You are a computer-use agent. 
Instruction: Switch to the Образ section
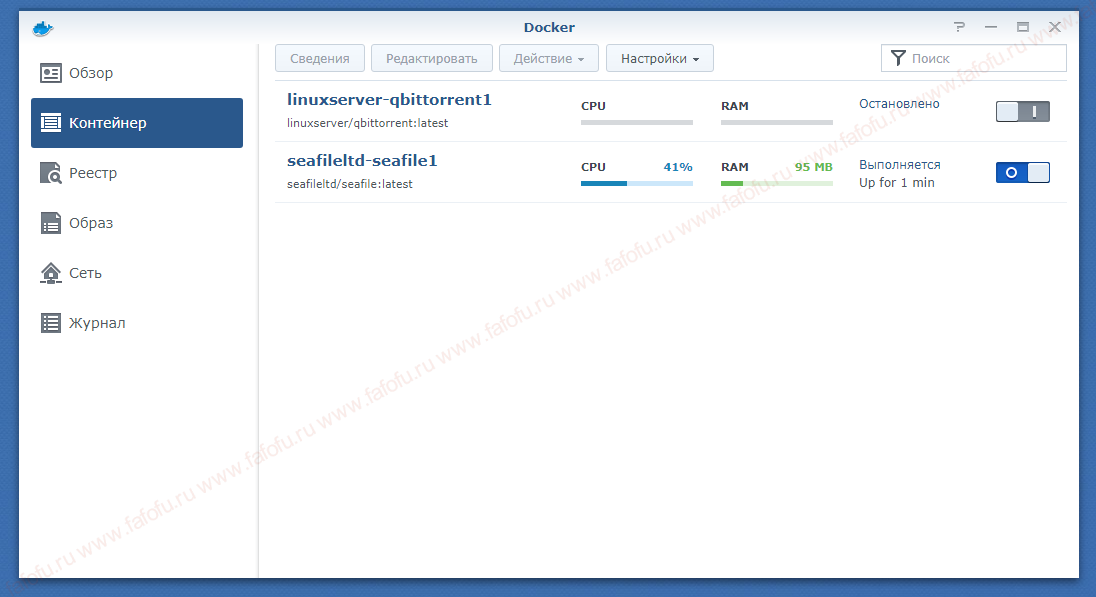[137, 223]
